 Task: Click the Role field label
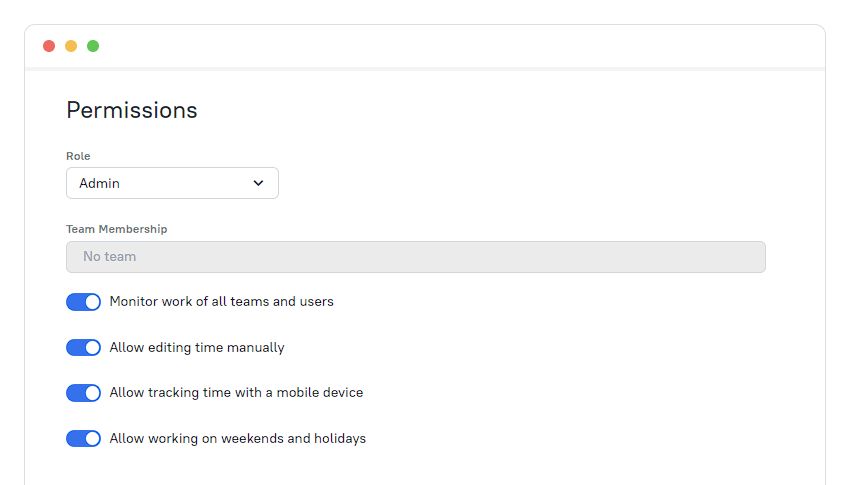pos(78,156)
